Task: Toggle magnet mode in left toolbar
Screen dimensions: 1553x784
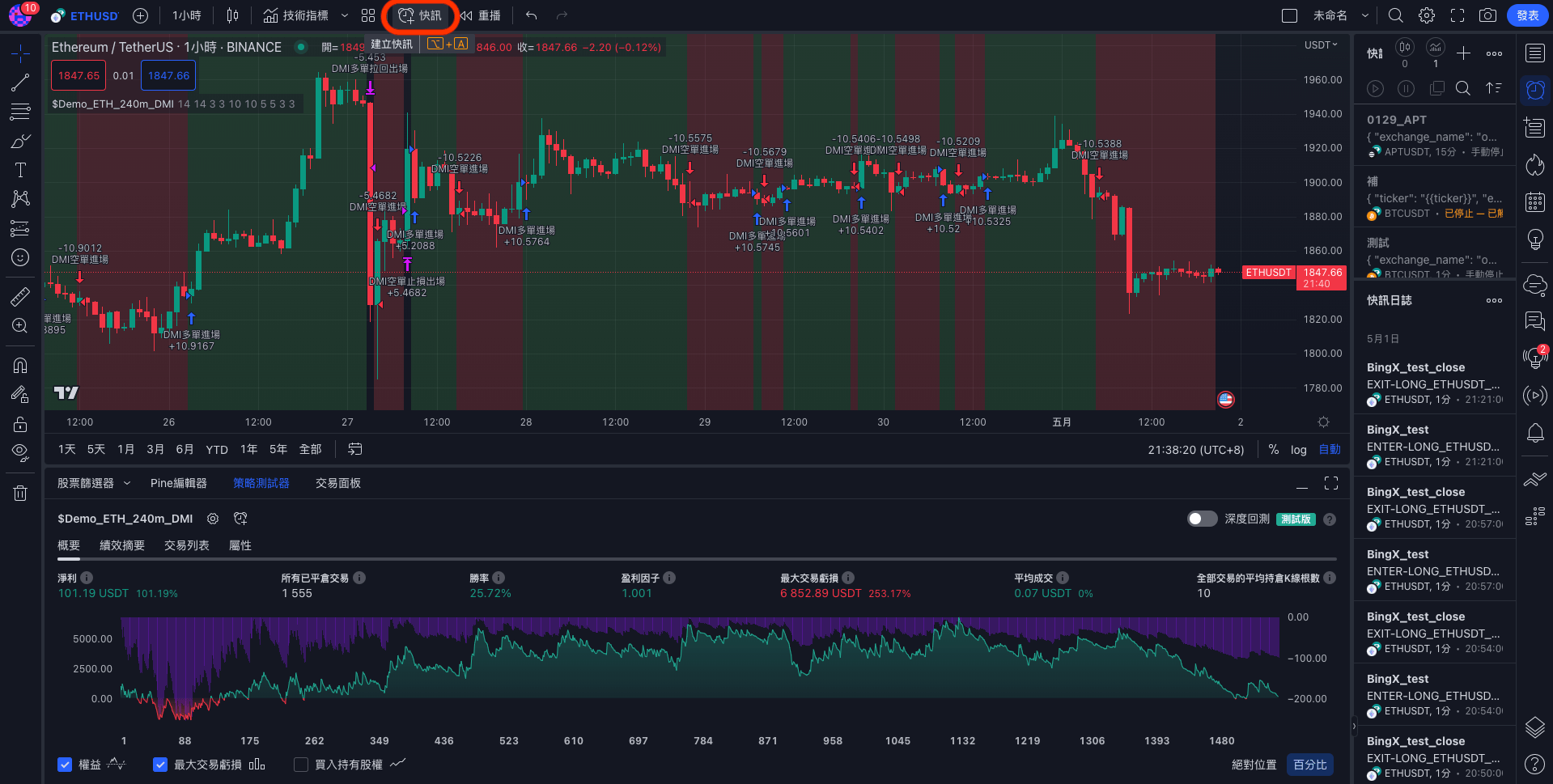Action: point(20,365)
